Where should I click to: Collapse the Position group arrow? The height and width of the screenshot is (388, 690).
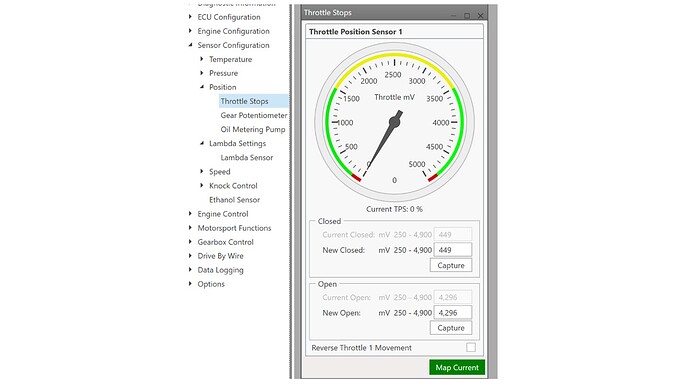(x=202, y=87)
